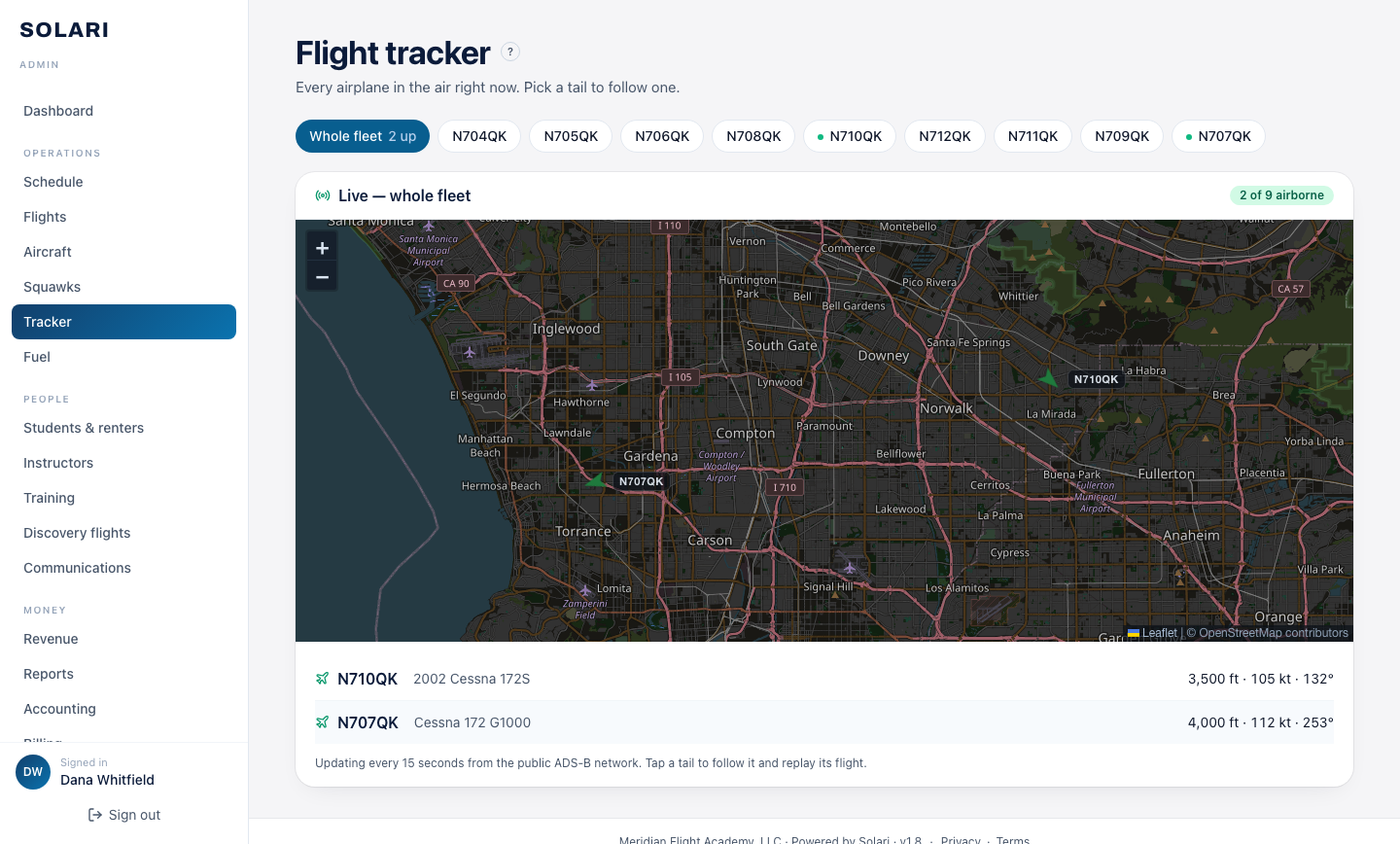Open the Reports page
The height and width of the screenshot is (844, 1400).
pyautogui.click(x=123, y=674)
